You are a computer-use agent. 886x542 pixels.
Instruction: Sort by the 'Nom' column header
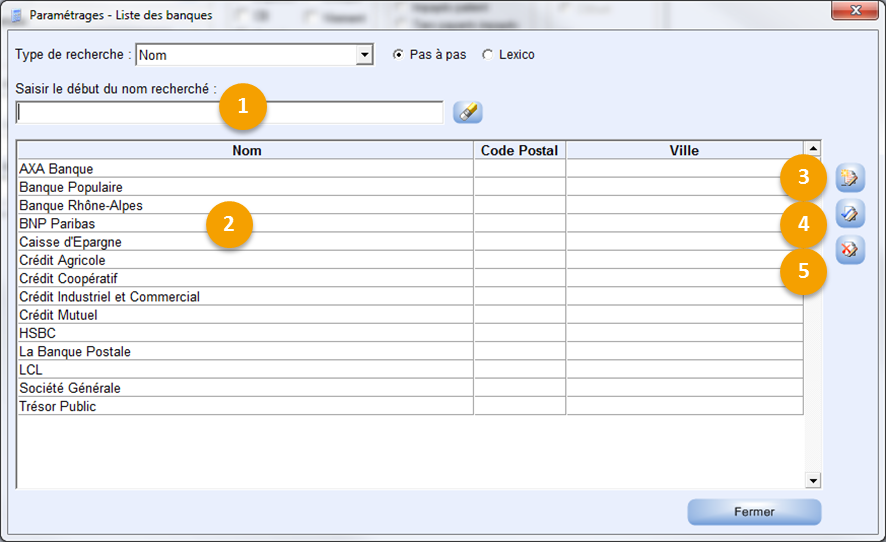246,151
